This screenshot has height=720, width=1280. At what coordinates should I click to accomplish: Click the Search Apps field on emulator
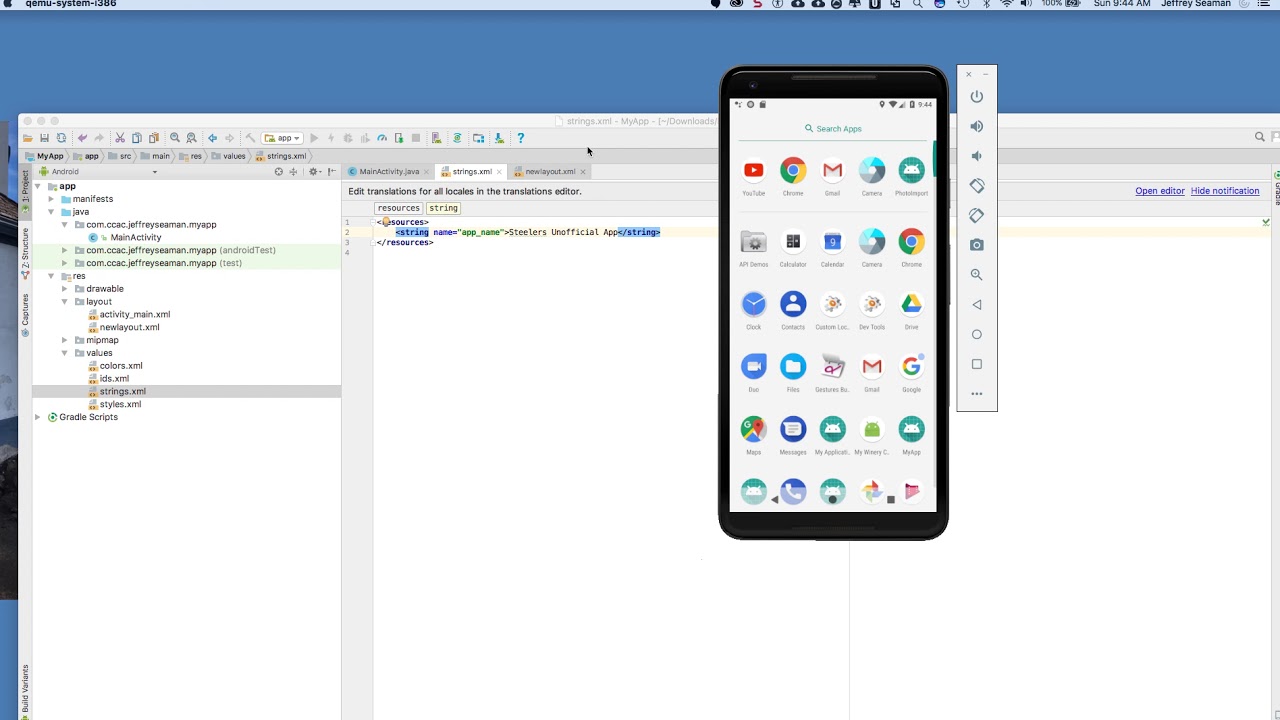pos(833,129)
